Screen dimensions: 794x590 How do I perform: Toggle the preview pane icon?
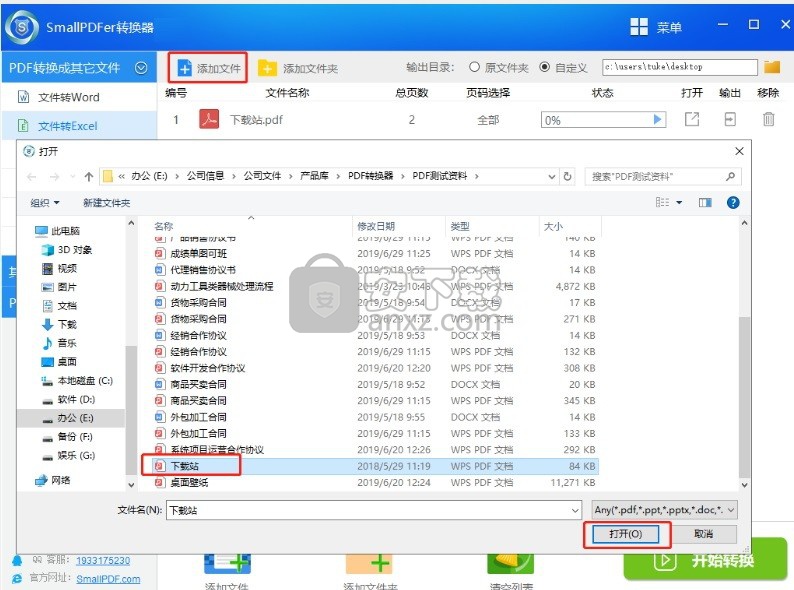tap(705, 203)
